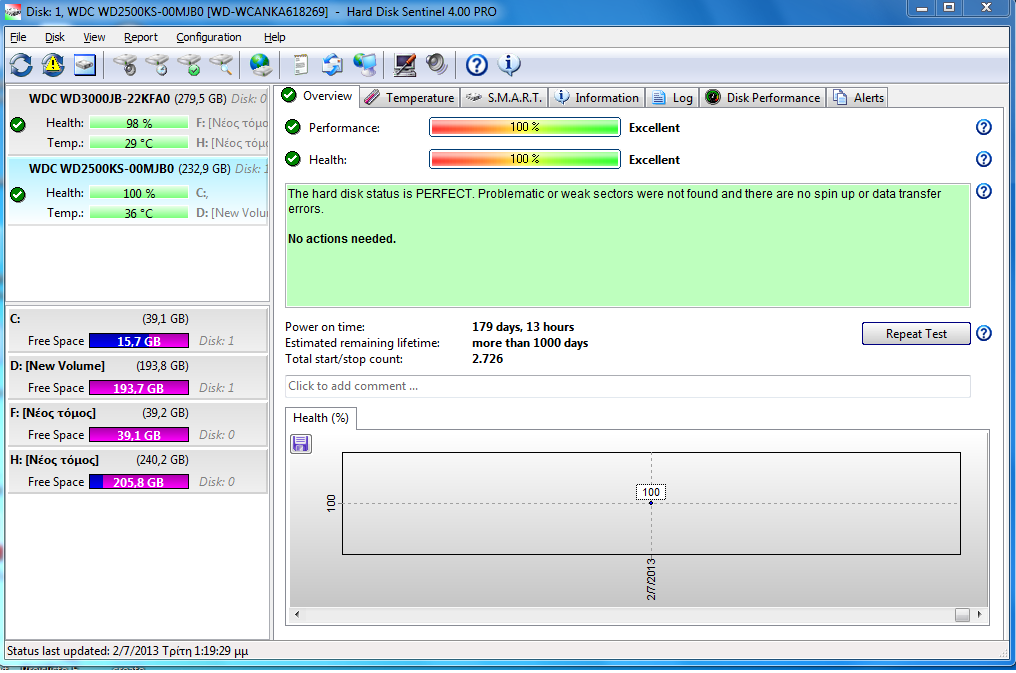Select the WDC WD3000JB-22KFA0 disk entry
This screenshot has width=1016, height=673.
coord(137,120)
